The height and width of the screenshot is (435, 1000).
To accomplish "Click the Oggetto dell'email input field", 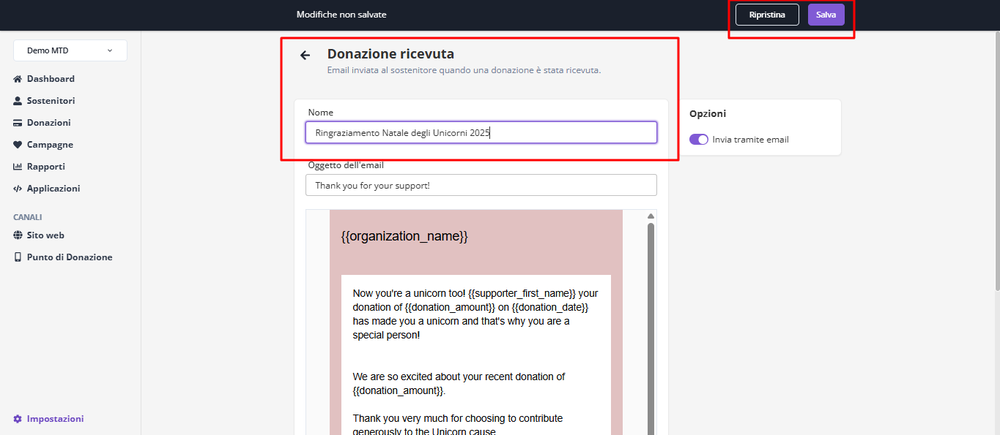I will [480, 186].
